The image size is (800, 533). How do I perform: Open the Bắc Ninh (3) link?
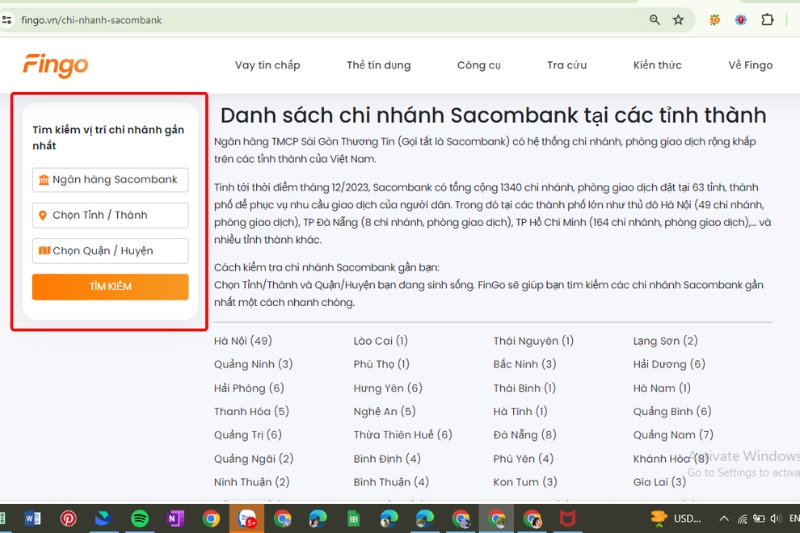[524, 364]
